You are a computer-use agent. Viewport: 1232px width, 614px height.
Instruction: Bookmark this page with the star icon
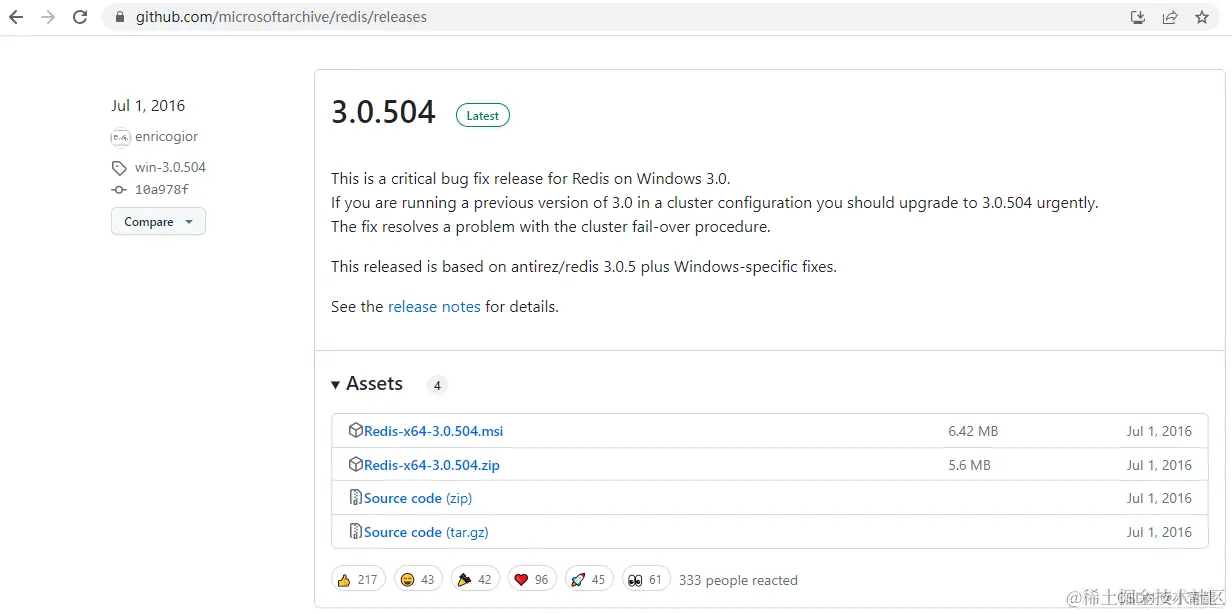pyautogui.click(x=1202, y=17)
